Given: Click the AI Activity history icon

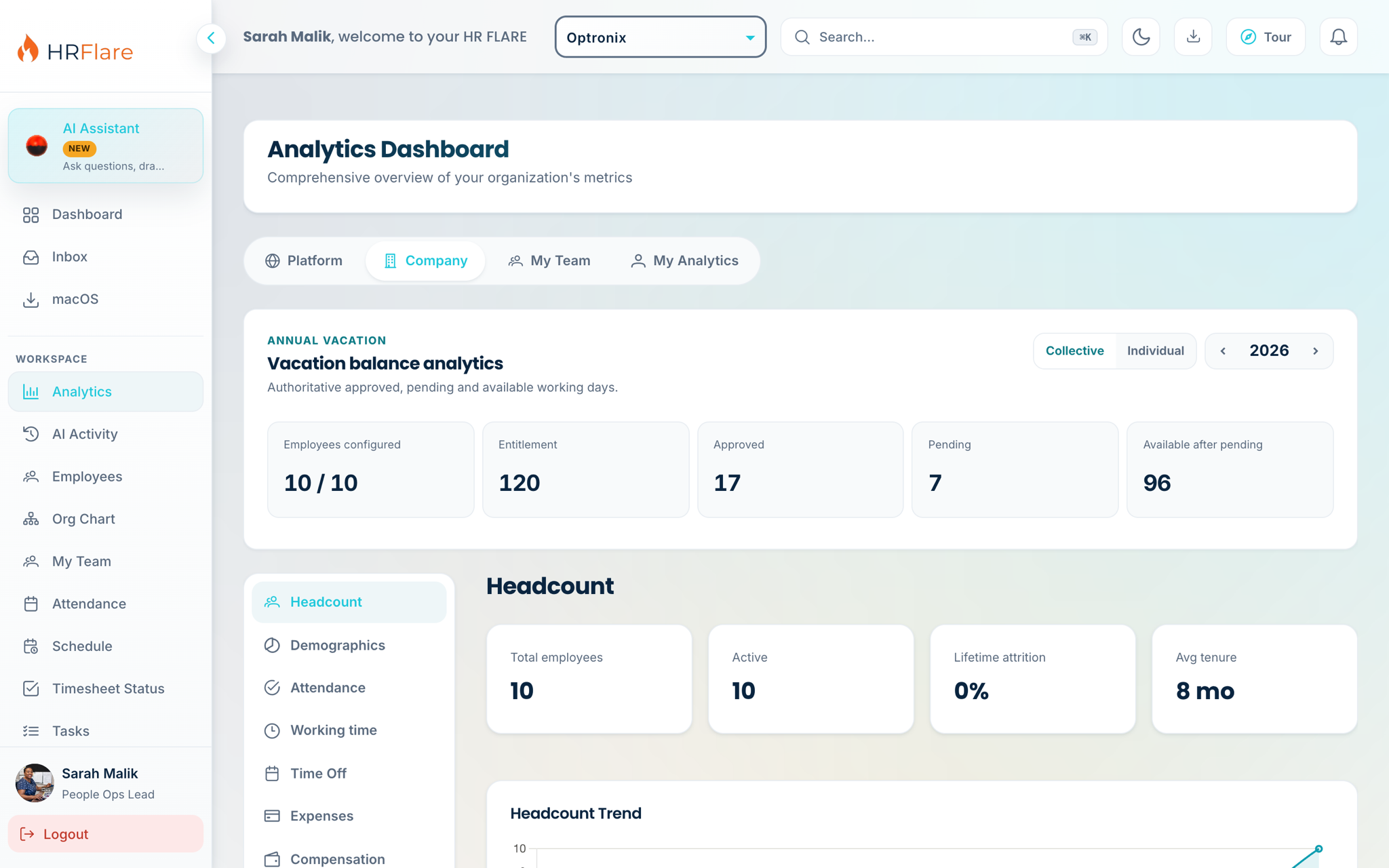Looking at the screenshot, I should tap(31, 434).
